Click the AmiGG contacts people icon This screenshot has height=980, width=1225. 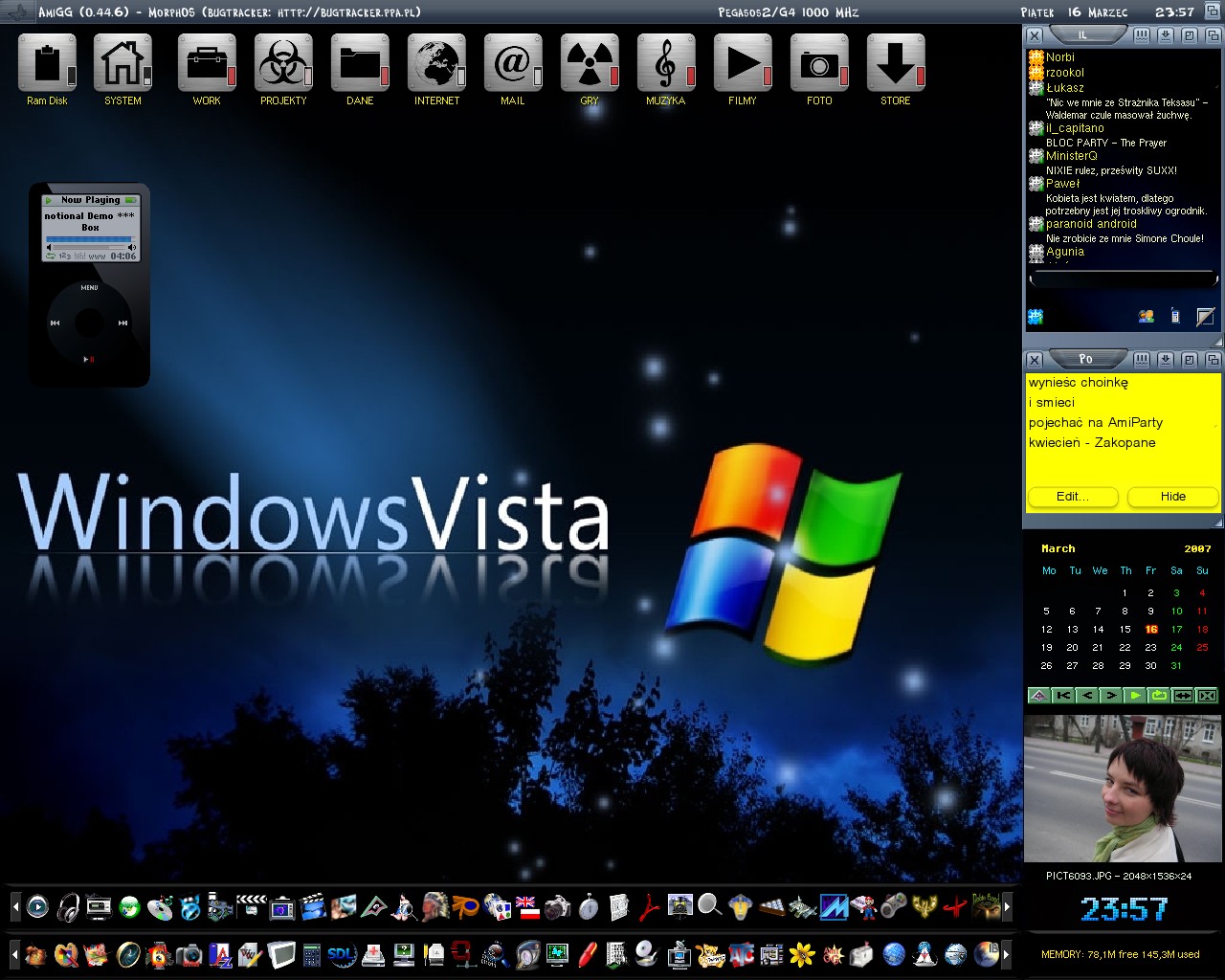click(1146, 316)
